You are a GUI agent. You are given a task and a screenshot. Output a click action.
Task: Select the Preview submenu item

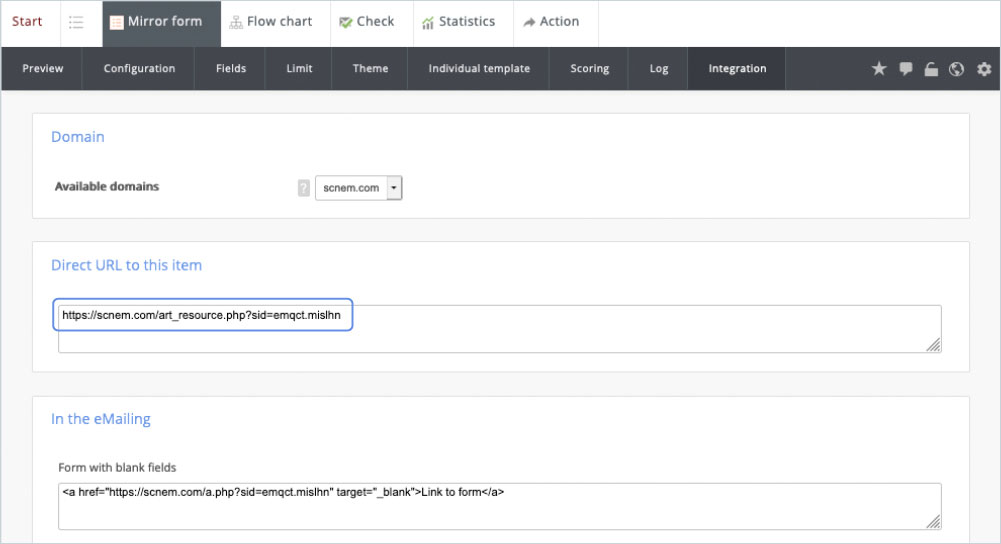pyautogui.click(x=43, y=69)
